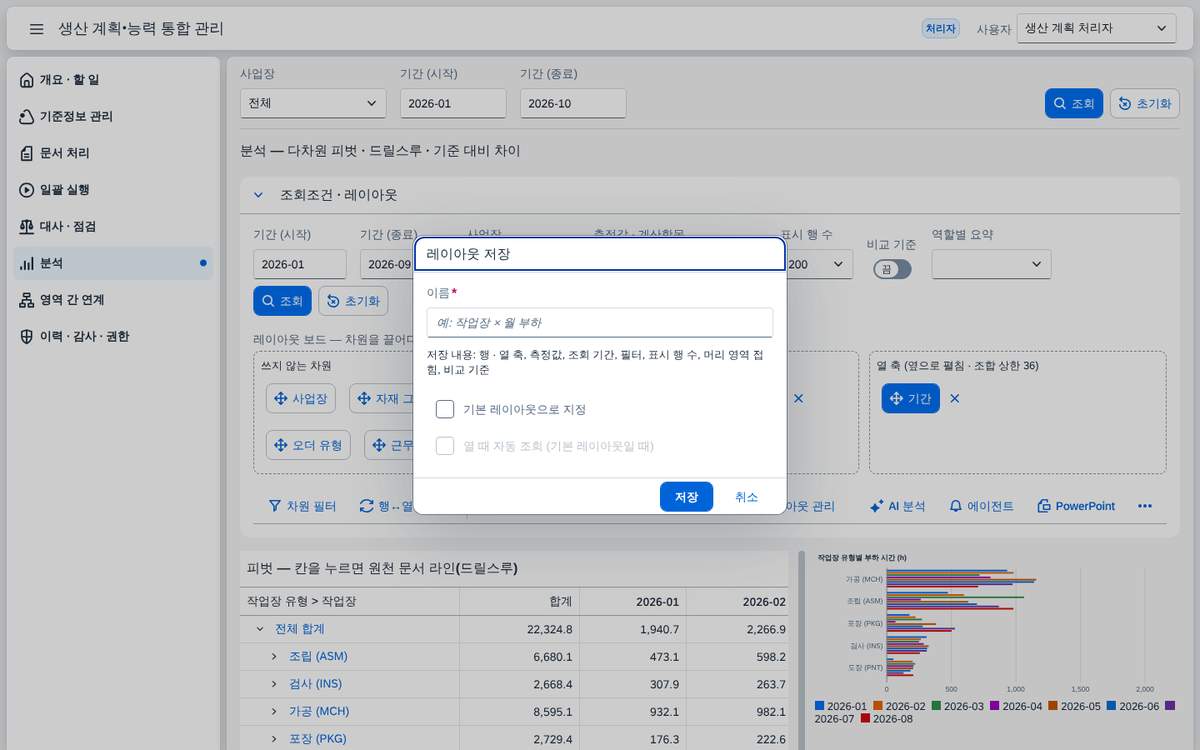Click the 에이전트 bell icon
The width and height of the screenshot is (1200, 750).
955,506
